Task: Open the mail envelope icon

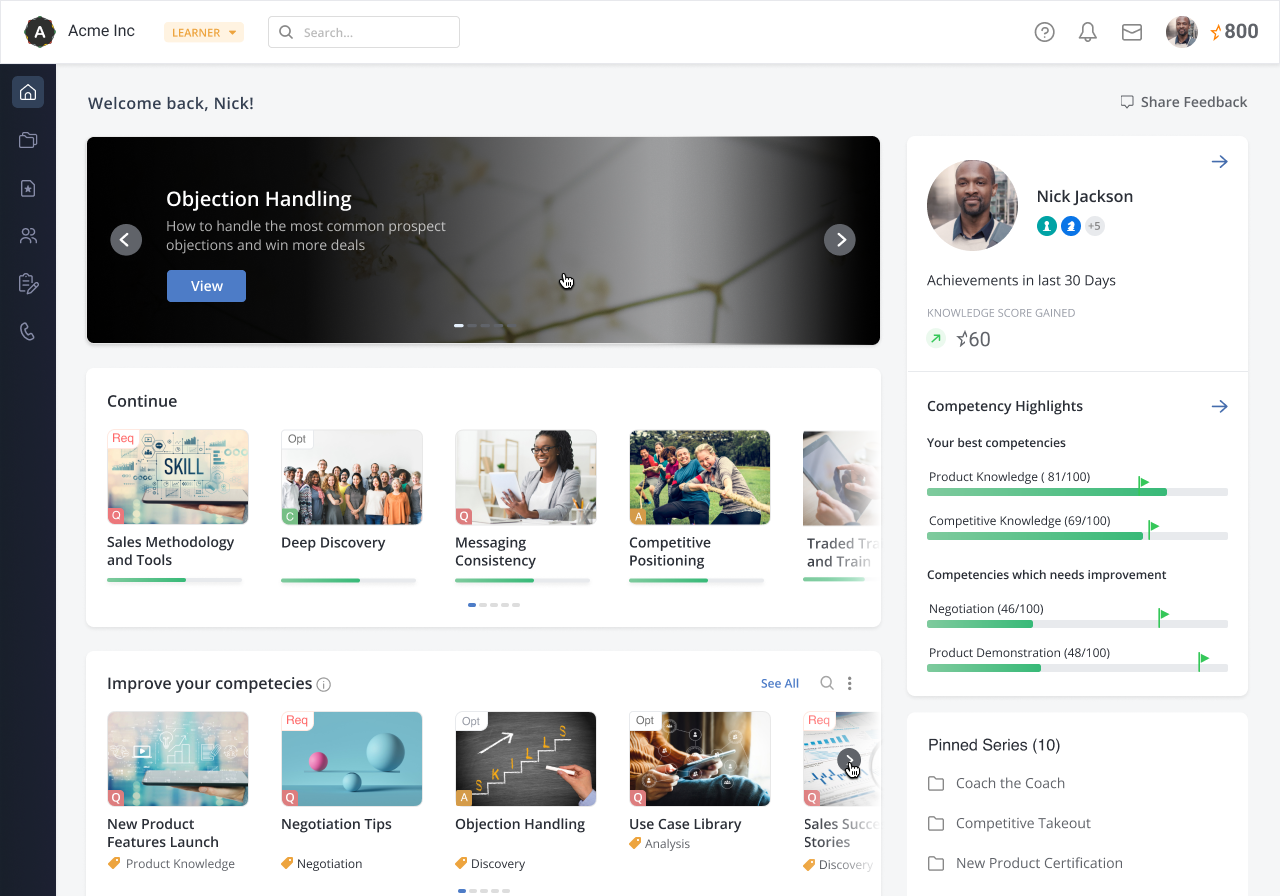Action: 1131,31
